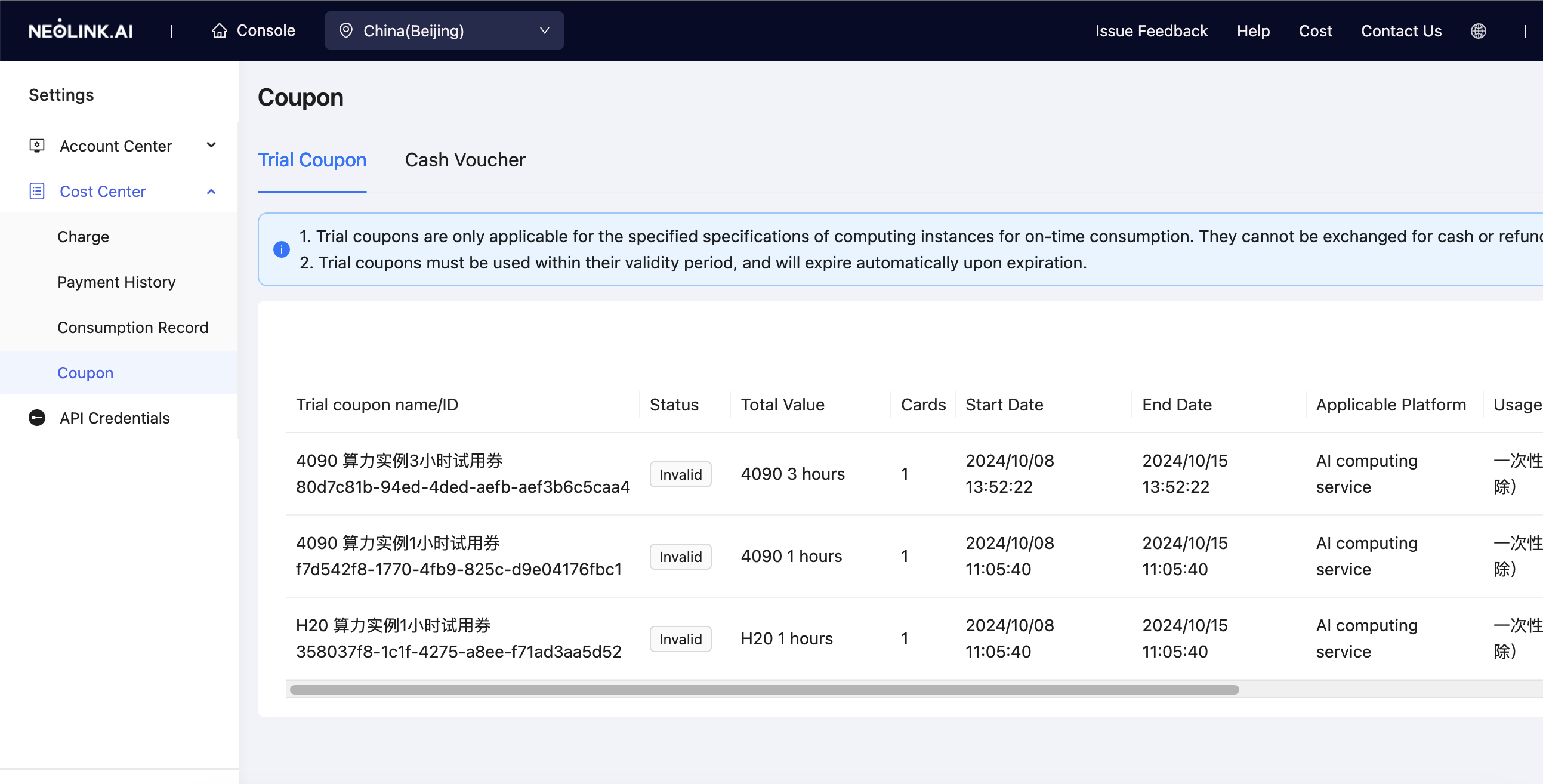Open the Cost link in top bar
The image size is (1543, 784).
(x=1316, y=31)
